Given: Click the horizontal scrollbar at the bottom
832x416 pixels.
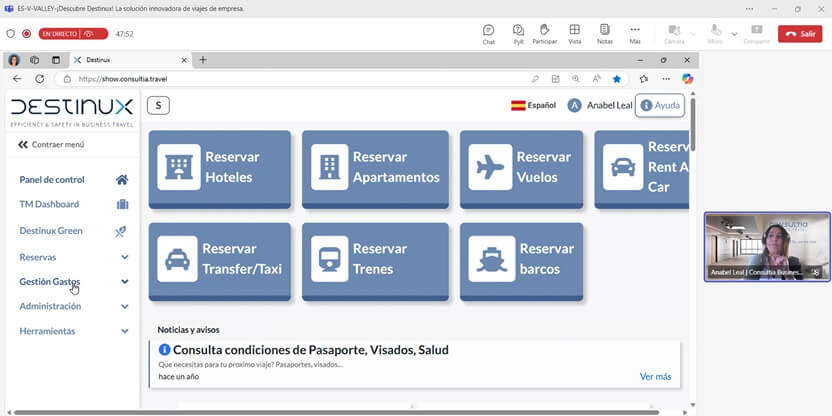Looking at the screenshot, I should pos(336,412).
